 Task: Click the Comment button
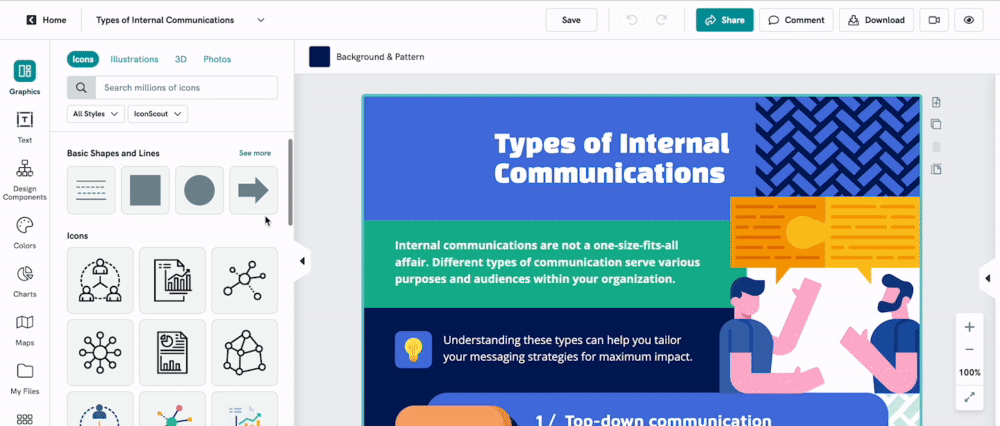(796, 20)
